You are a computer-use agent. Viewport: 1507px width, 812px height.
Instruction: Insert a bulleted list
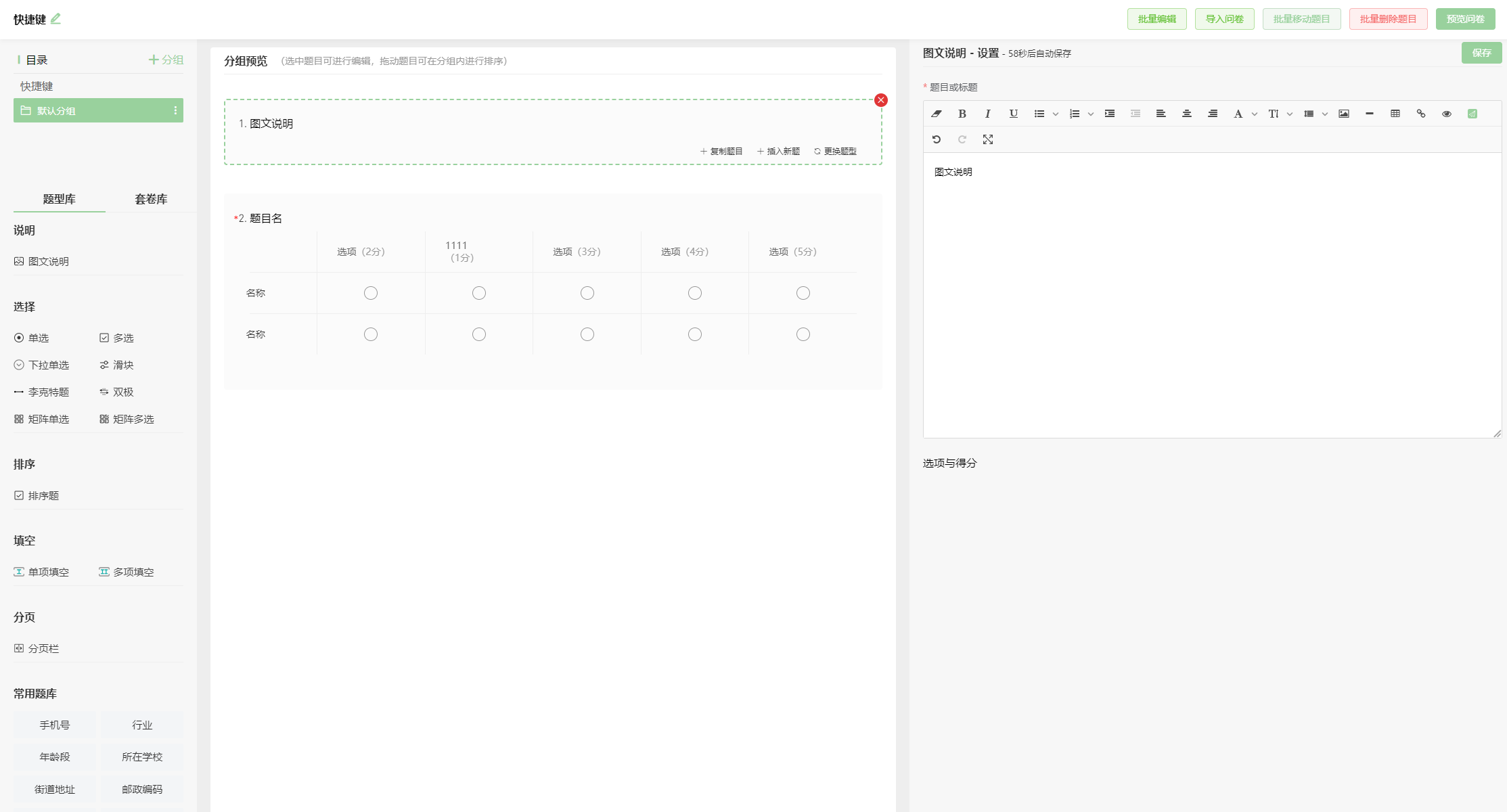[1039, 114]
